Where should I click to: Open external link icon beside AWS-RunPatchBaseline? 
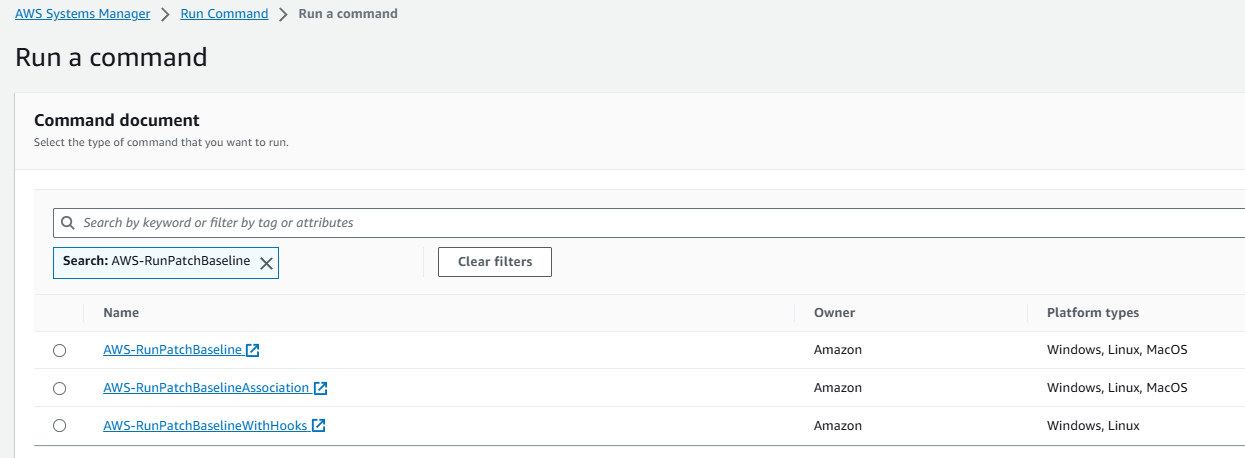tap(253, 350)
